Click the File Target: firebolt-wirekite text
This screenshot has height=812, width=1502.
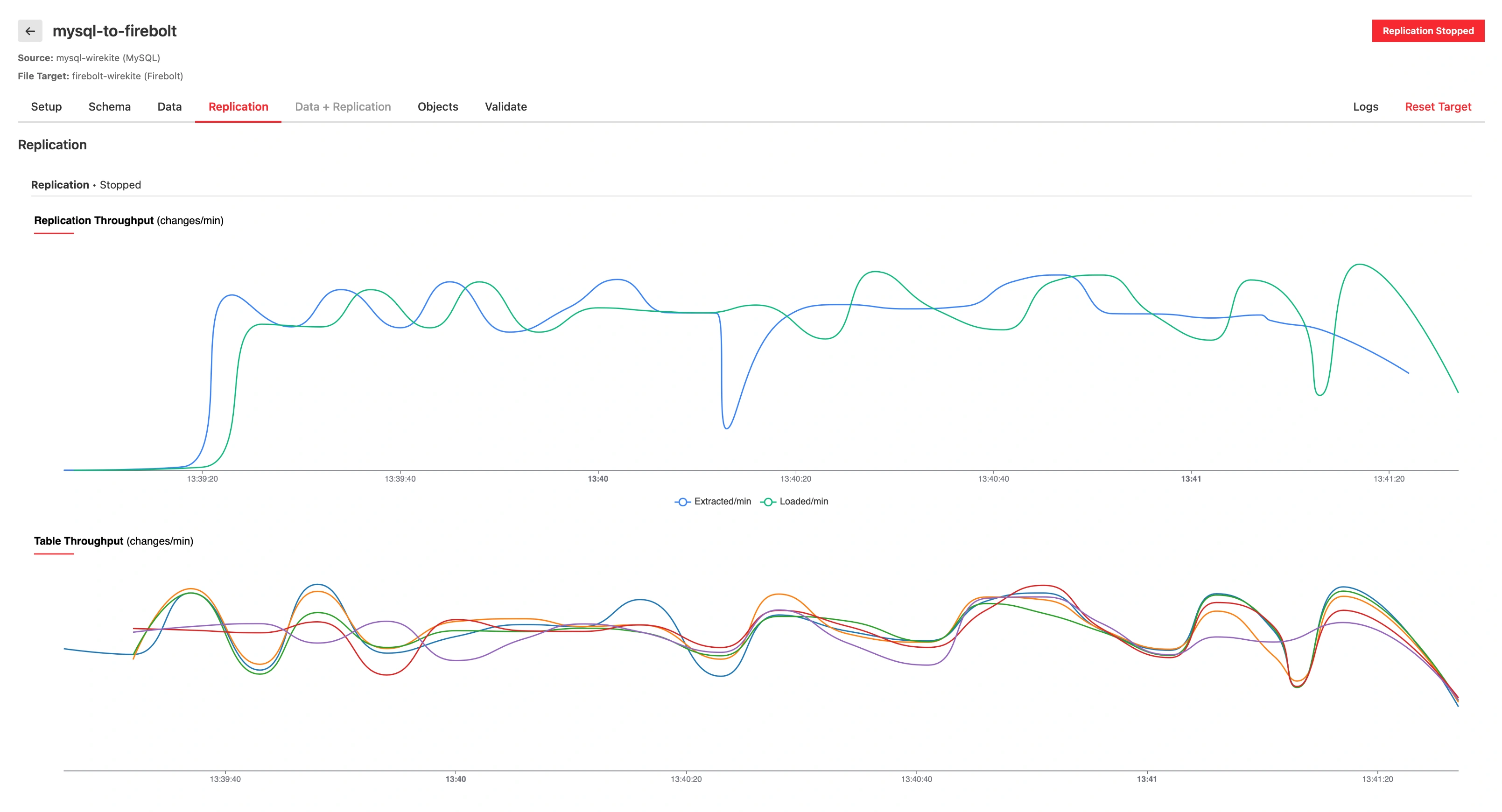pyautogui.click(x=100, y=76)
